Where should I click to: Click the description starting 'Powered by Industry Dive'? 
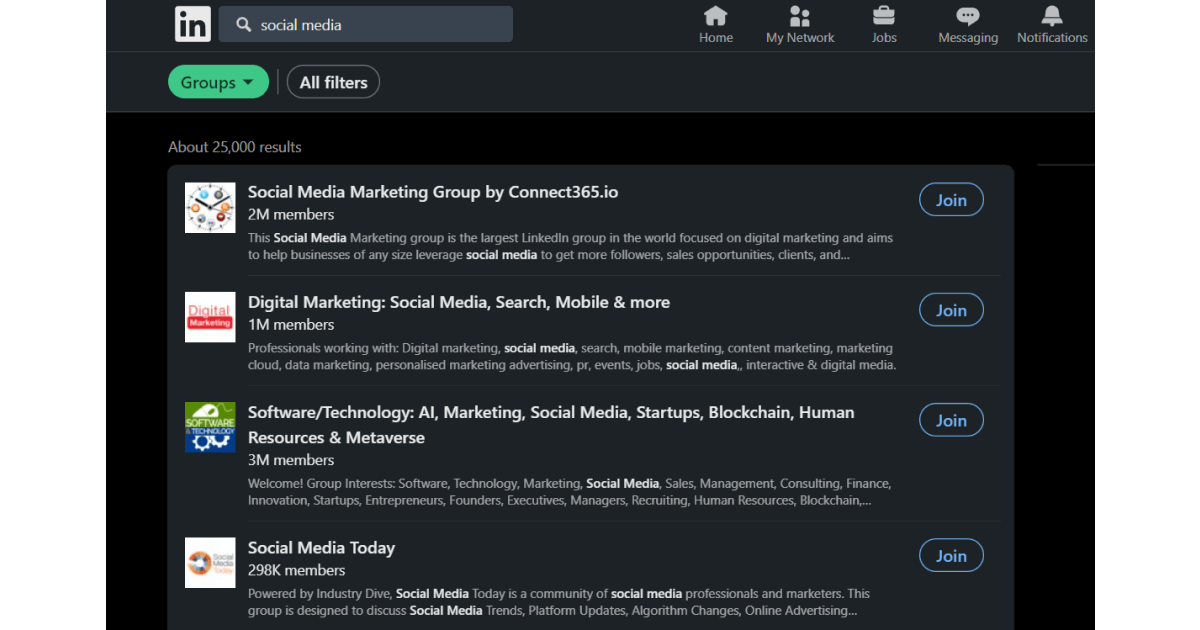point(559,601)
